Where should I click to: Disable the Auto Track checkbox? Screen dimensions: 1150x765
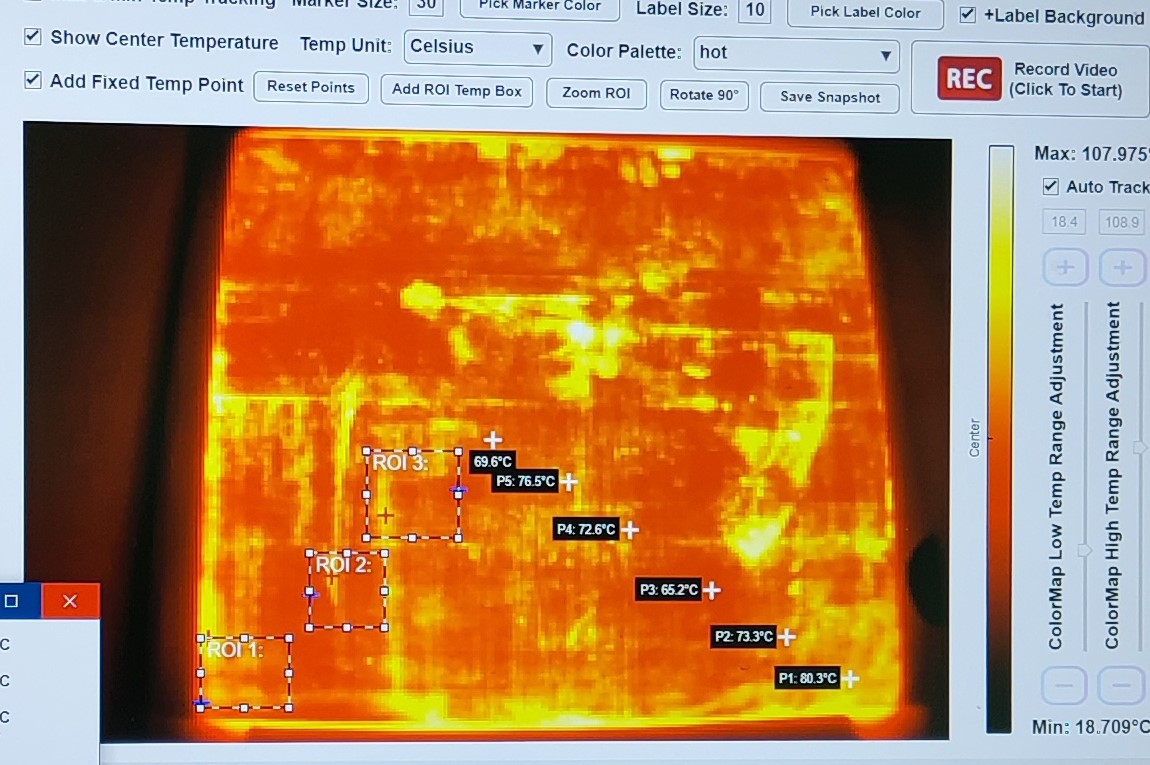tap(1050, 186)
